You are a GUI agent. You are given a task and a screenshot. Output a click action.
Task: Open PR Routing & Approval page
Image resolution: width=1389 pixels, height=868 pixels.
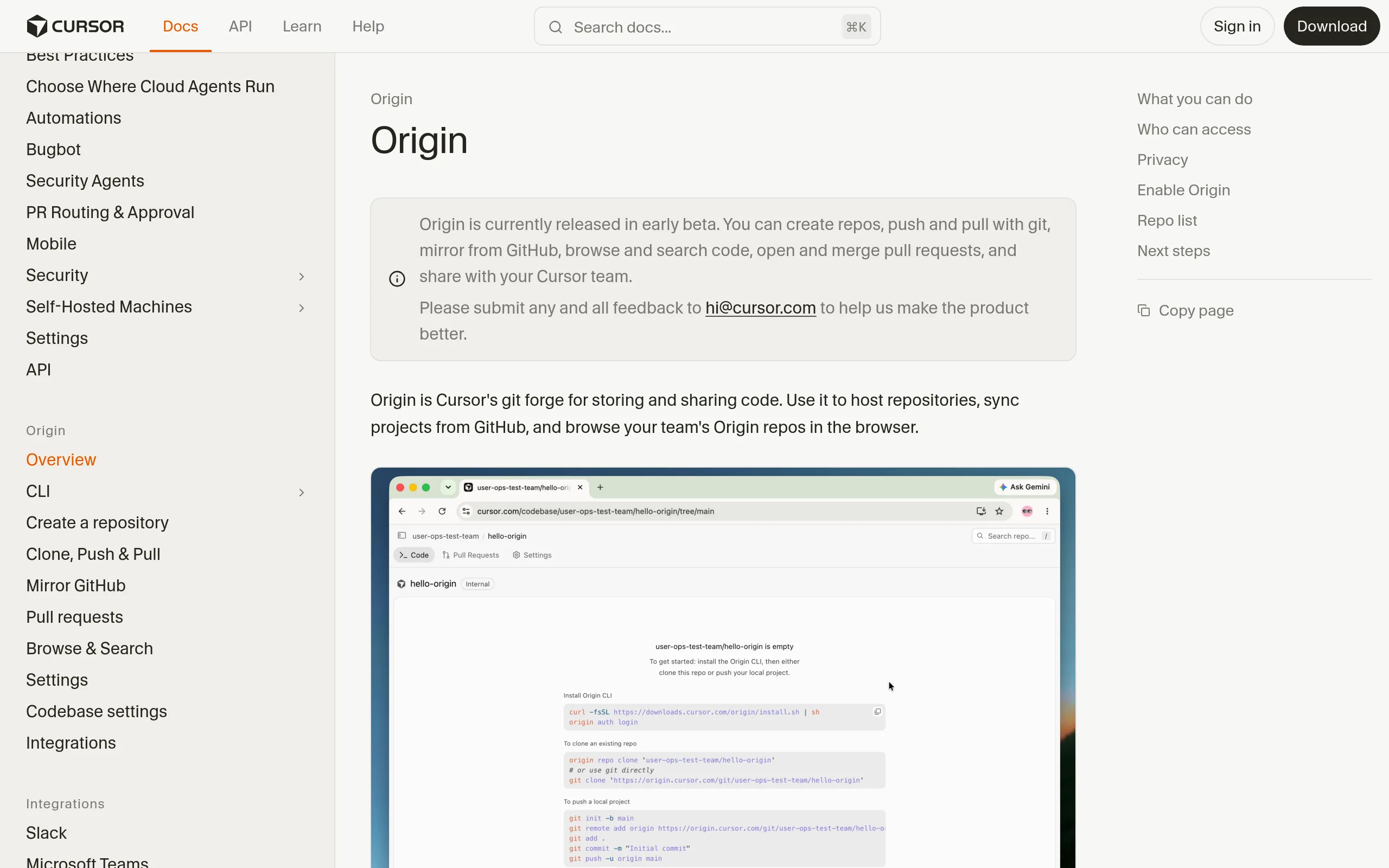[x=110, y=213]
